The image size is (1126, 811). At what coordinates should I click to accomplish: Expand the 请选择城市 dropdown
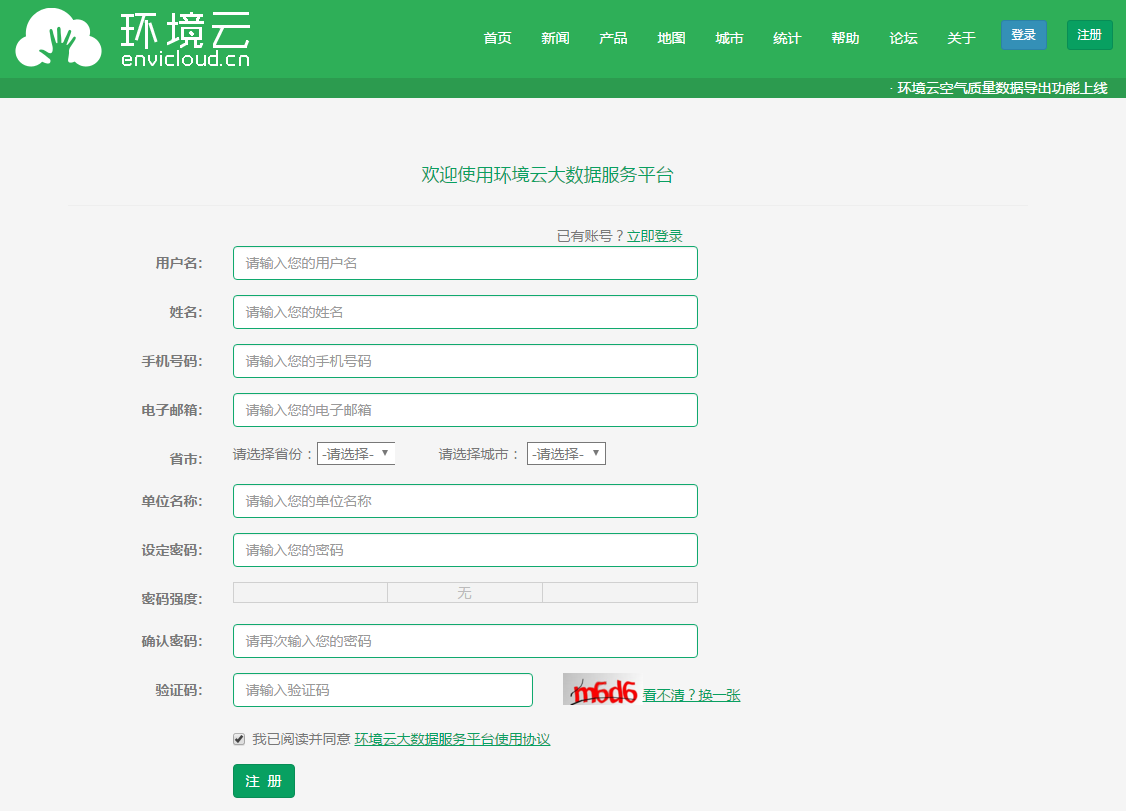pos(566,453)
